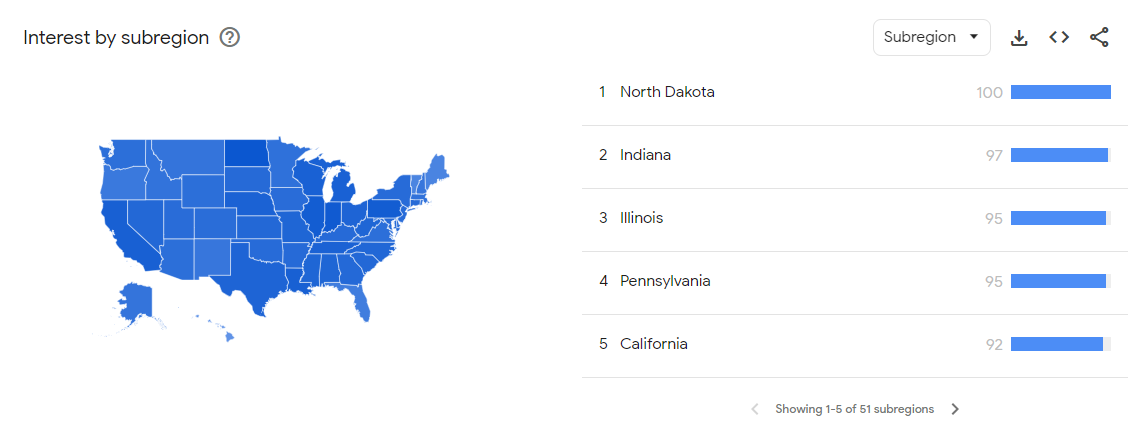
Task: Click the share icon
Action: (x=1098, y=37)
